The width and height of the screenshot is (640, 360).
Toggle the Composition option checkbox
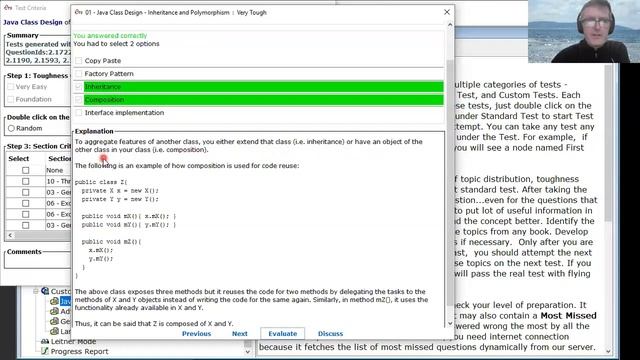point(78,100)
